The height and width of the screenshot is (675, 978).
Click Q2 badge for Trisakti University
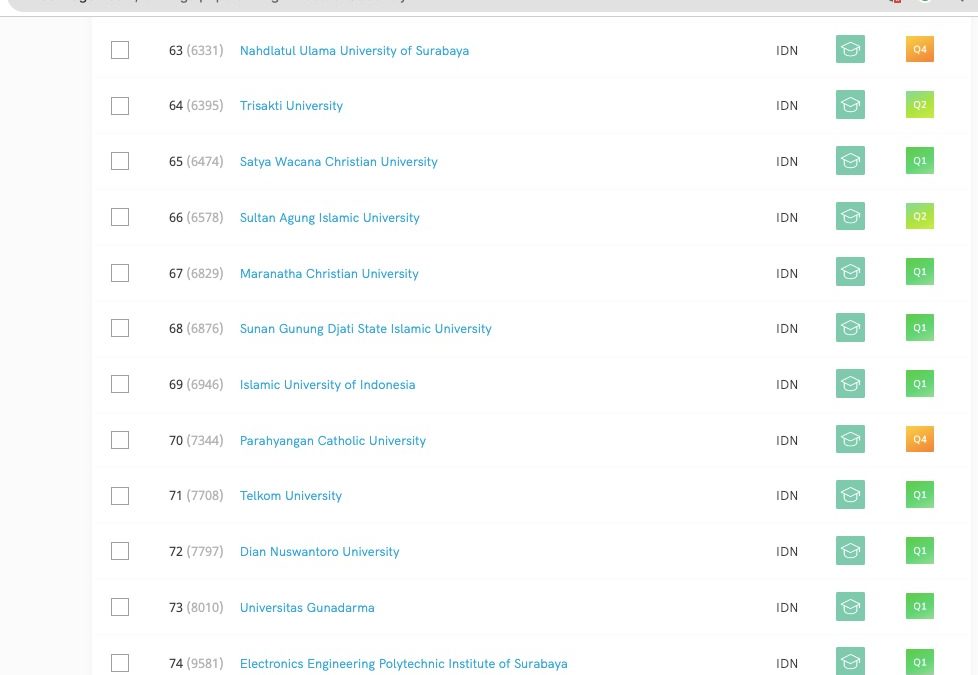click(920, 105)
